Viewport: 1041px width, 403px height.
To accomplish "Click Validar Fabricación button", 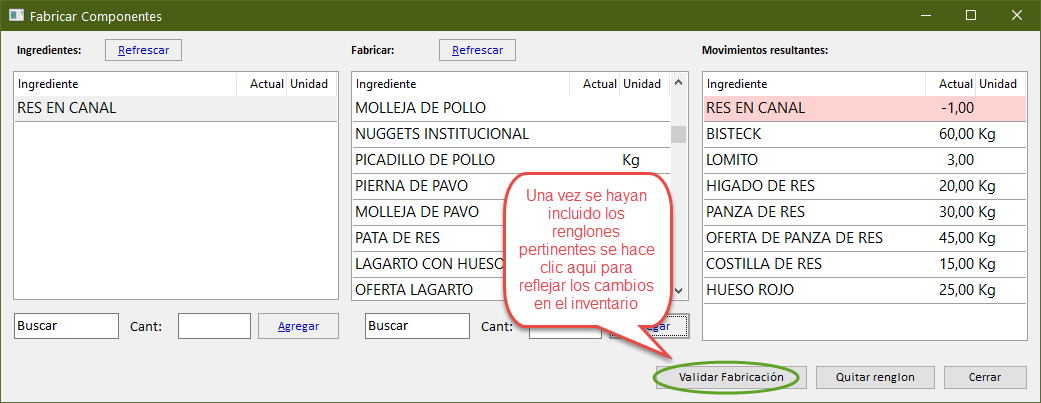I will pos(730,378).
